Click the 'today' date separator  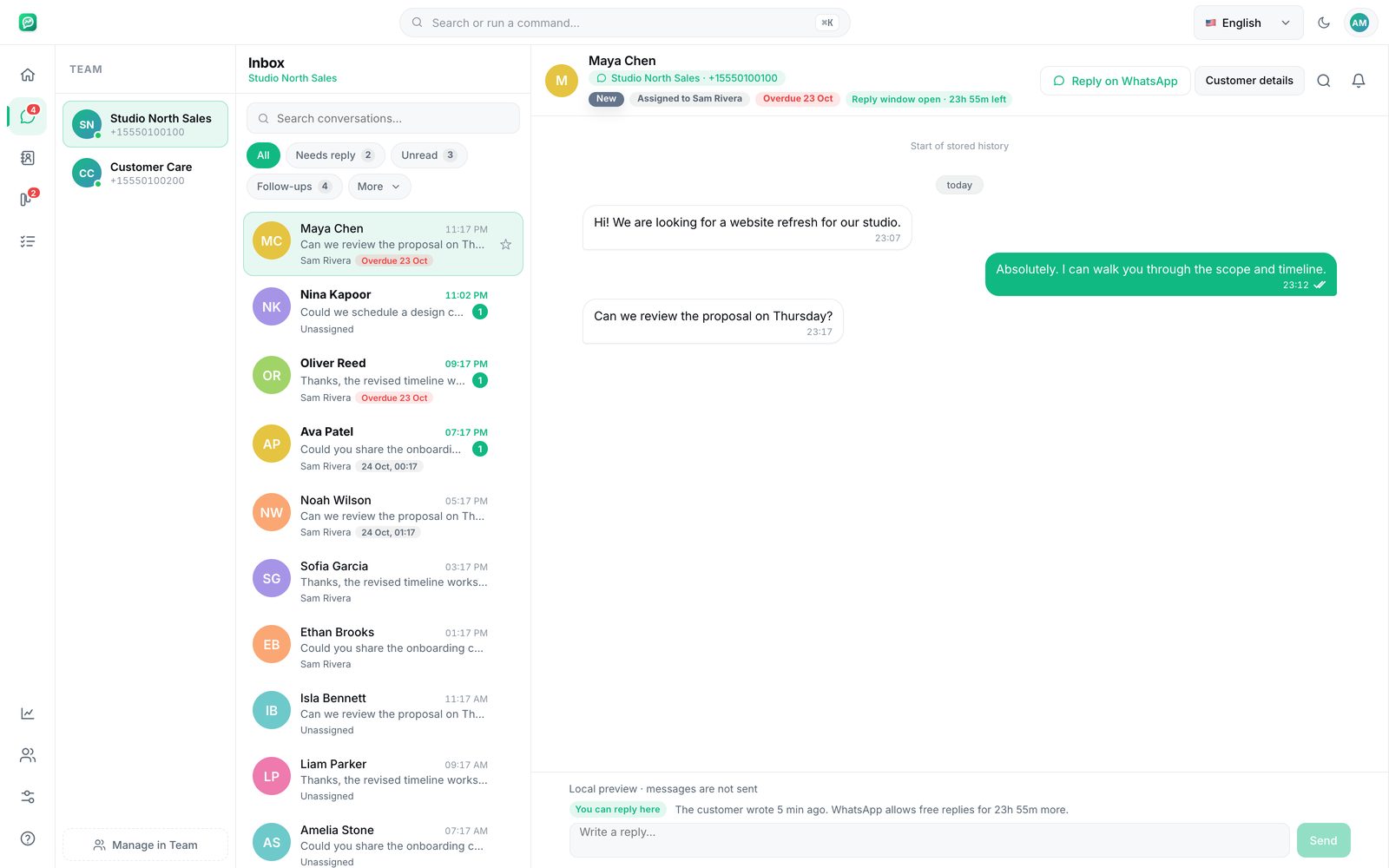coord(959,185)
